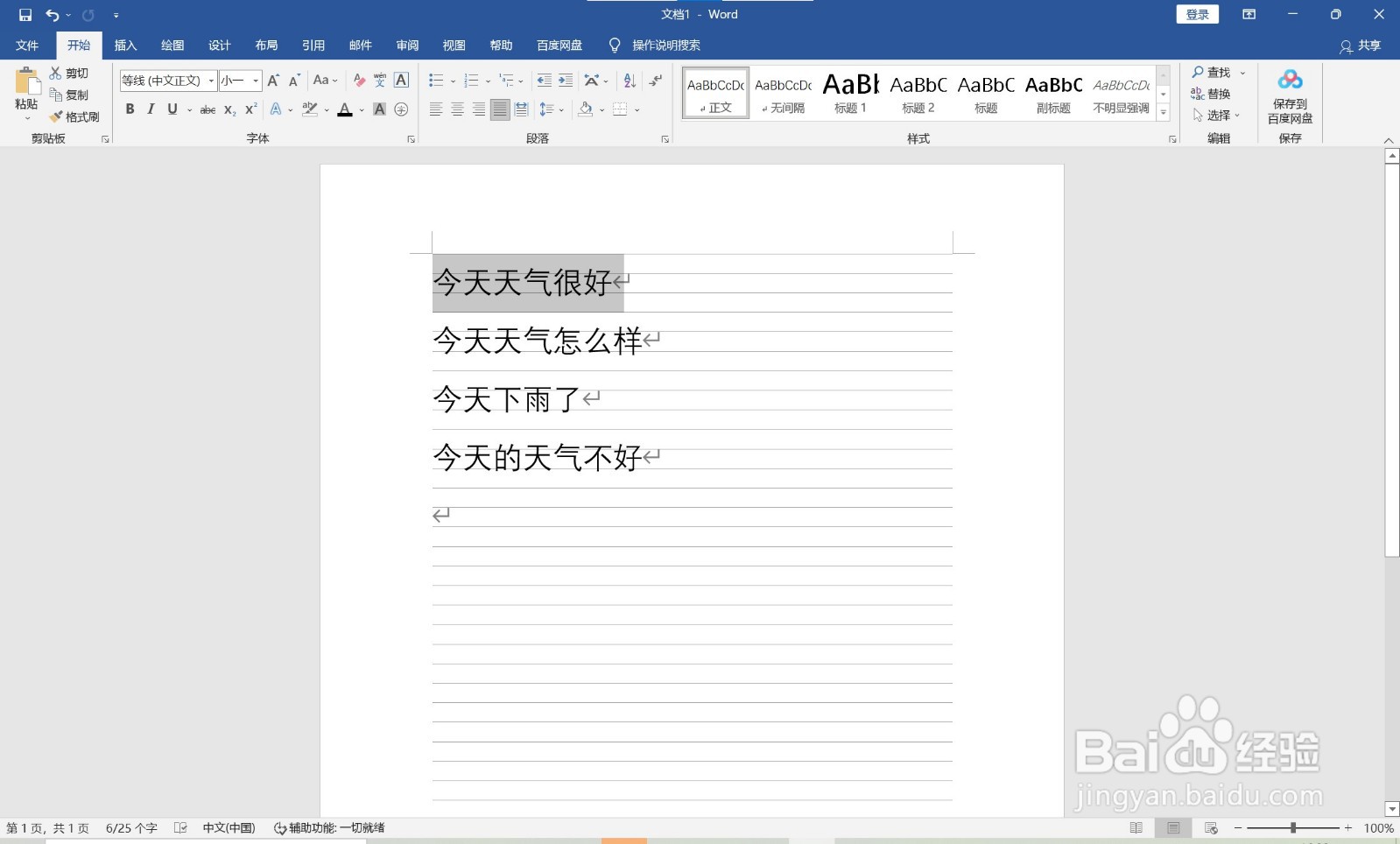Open the font size dropdown

tap(256, 81)
